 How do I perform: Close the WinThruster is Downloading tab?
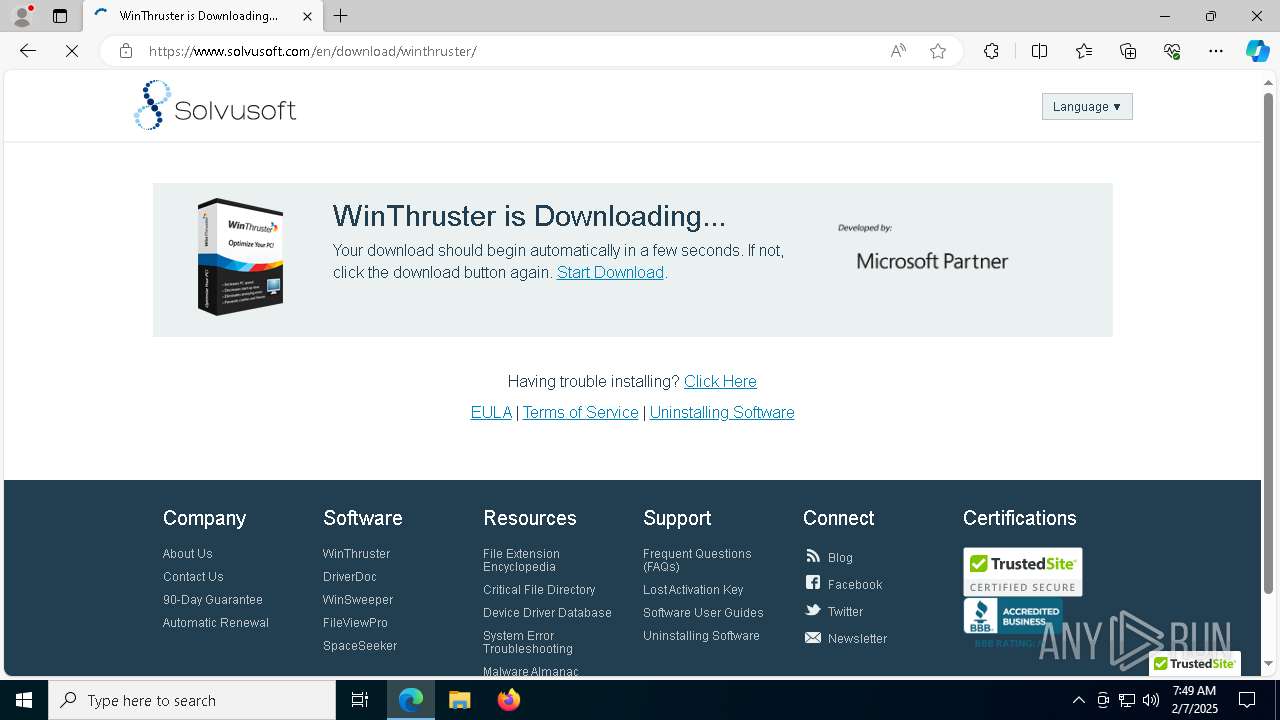[x=307, y=16]
